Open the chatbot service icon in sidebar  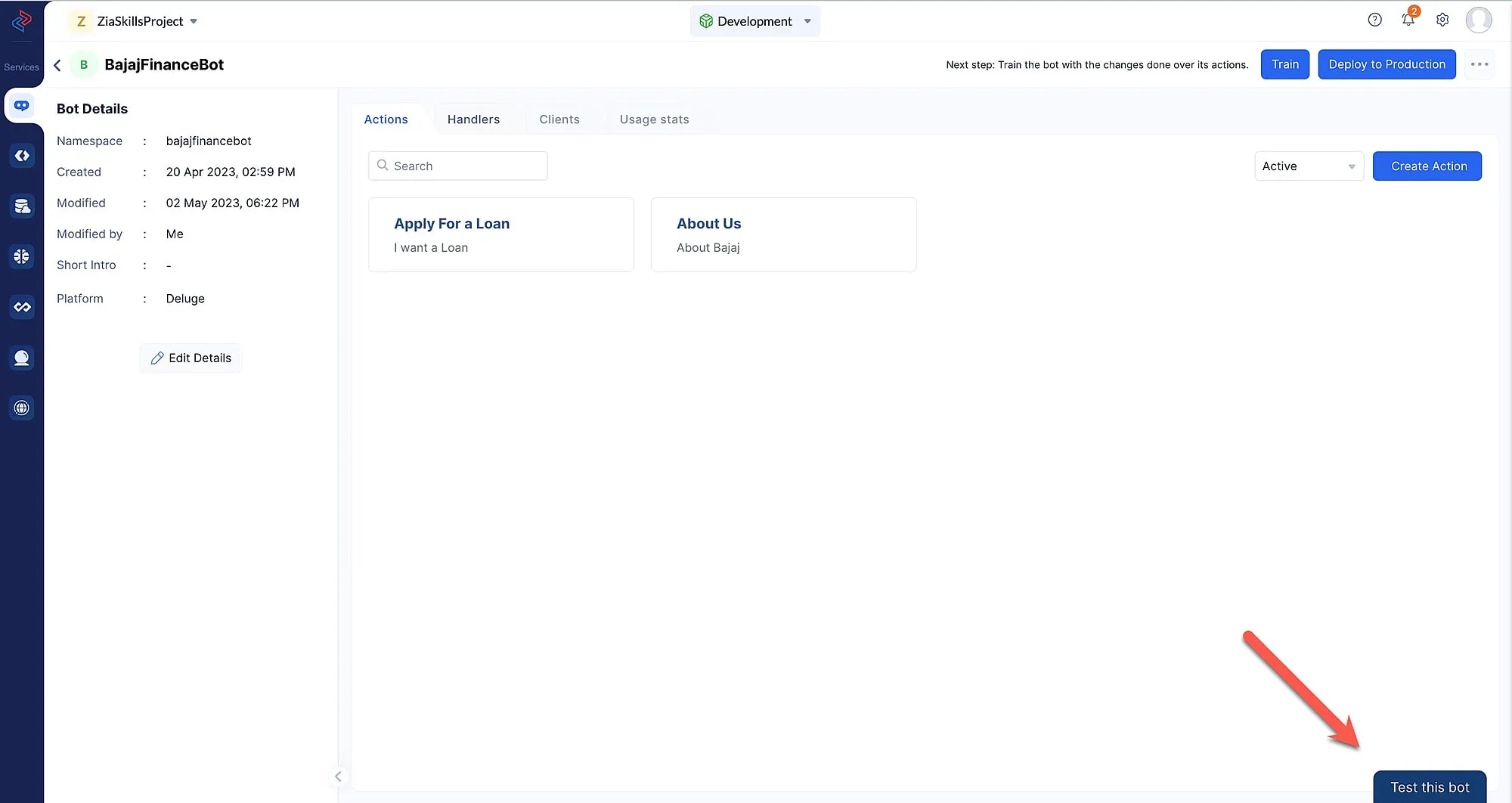[x=22, y=106]
